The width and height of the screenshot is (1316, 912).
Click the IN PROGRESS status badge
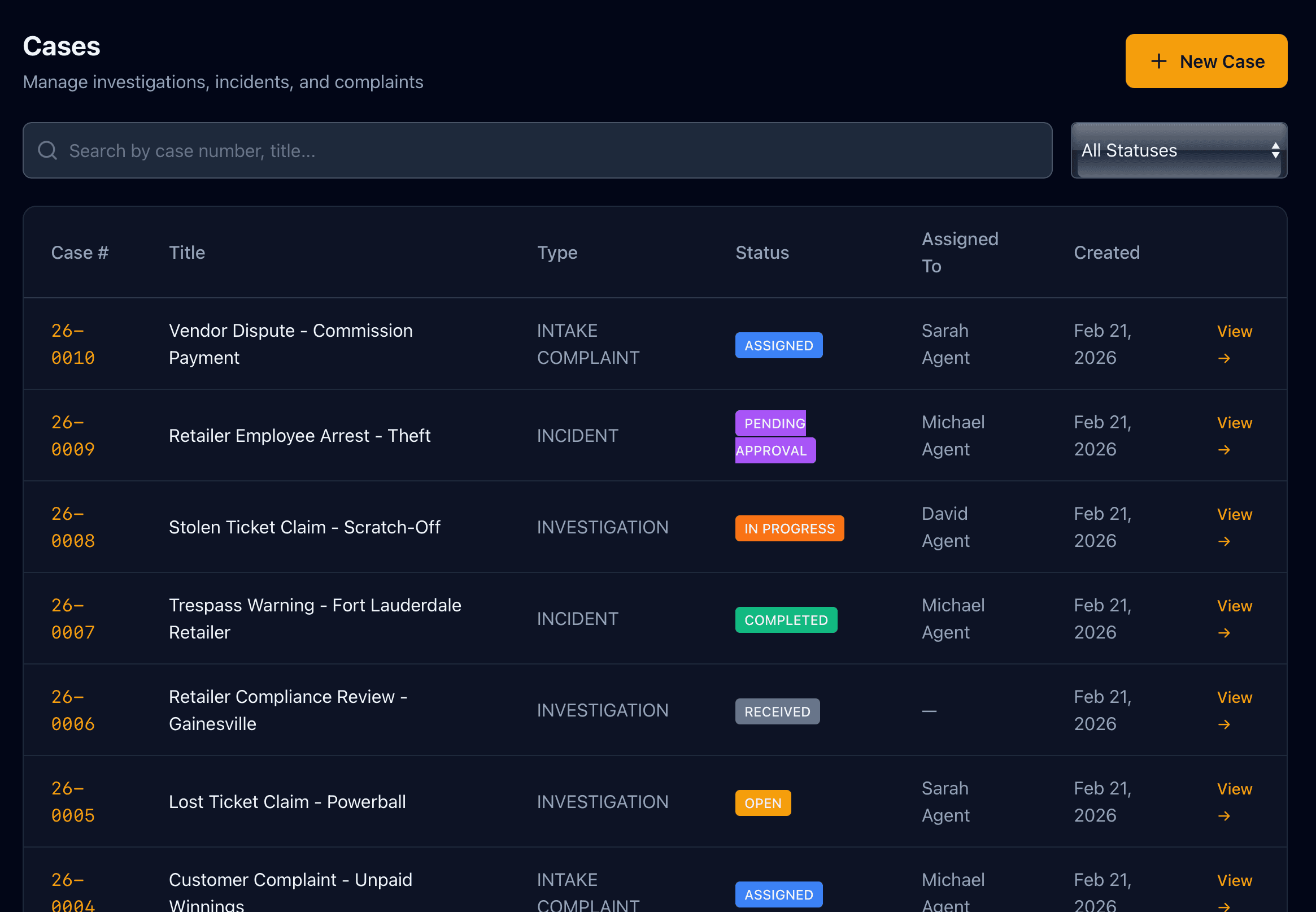pos(789,528)
